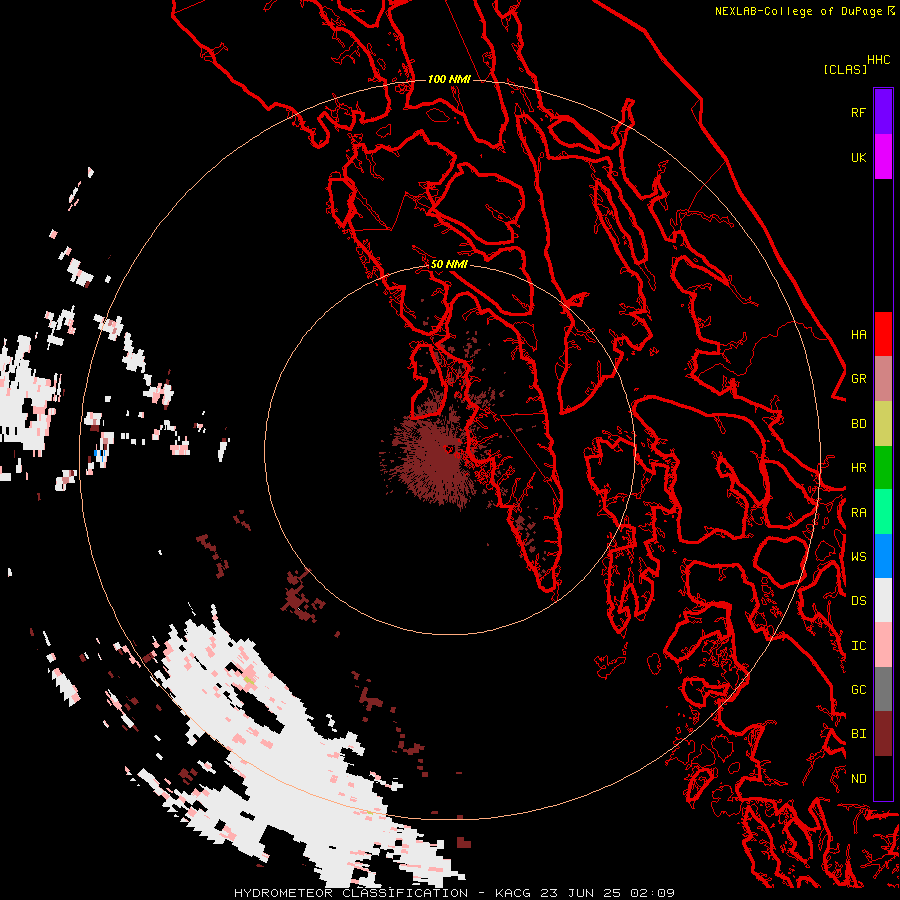Click the BD legend label
The height and width of the screenshot is (900, 900).
(x=858, y=424)
